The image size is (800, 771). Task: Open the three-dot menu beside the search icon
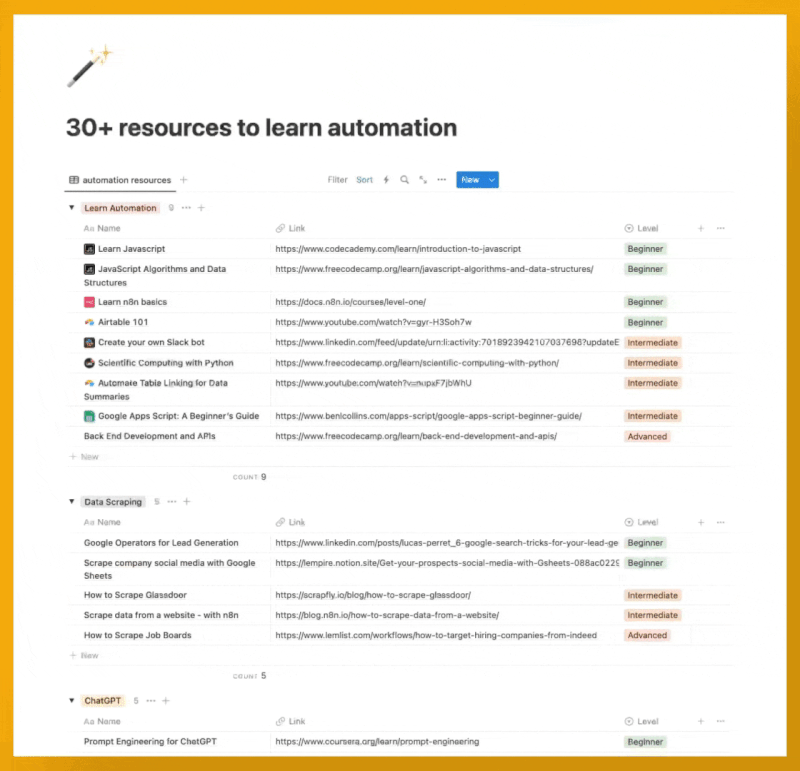pos(441,180)
